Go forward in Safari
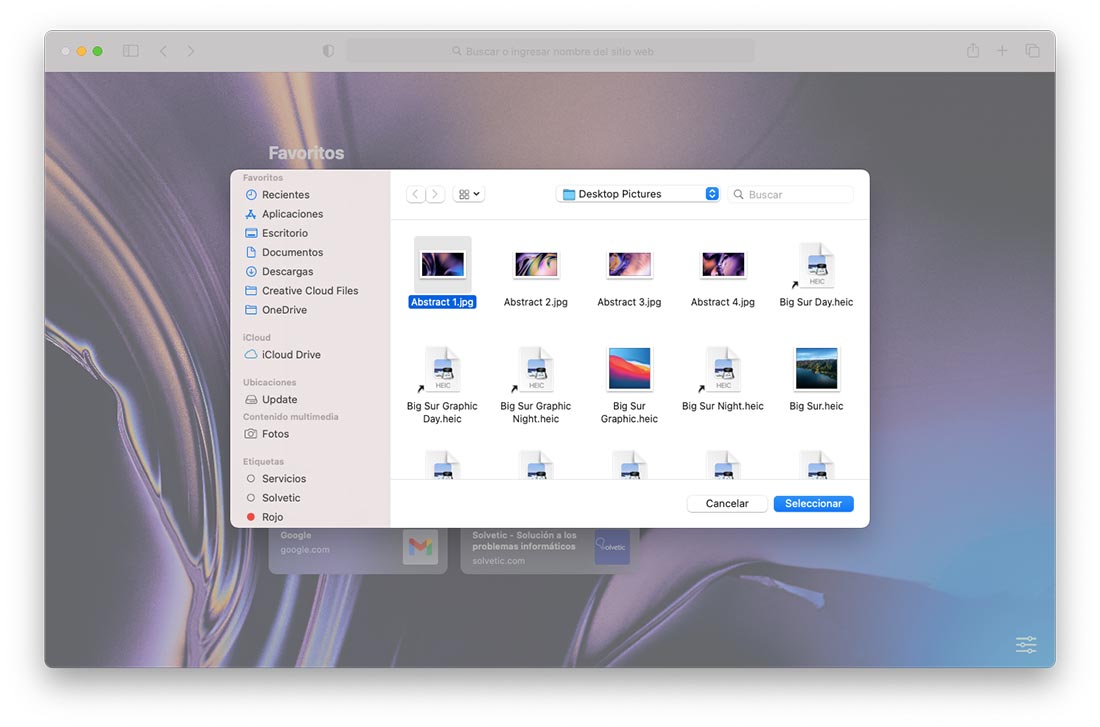Screen dimensions: 1100x727 190,51
